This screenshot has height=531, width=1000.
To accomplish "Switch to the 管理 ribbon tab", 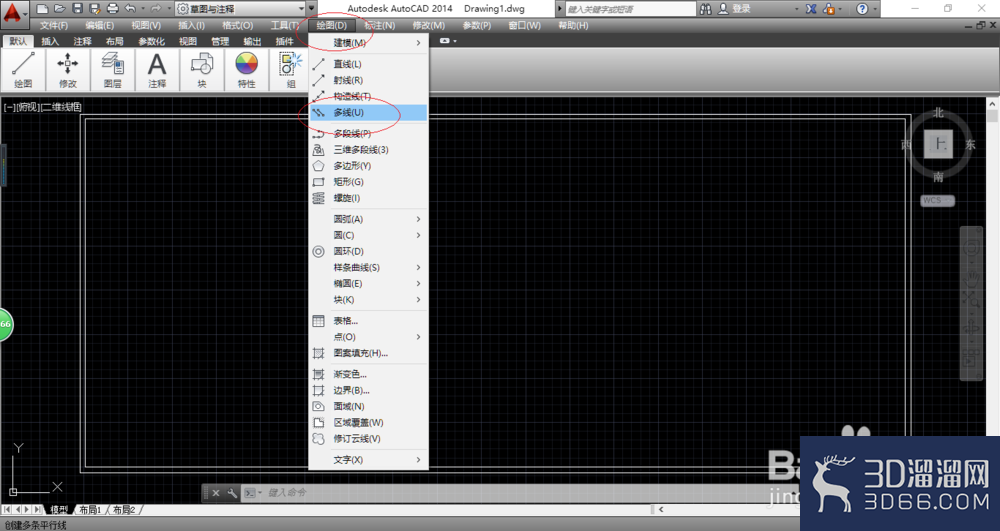I will pyautogui.click(x=220, y=41).
